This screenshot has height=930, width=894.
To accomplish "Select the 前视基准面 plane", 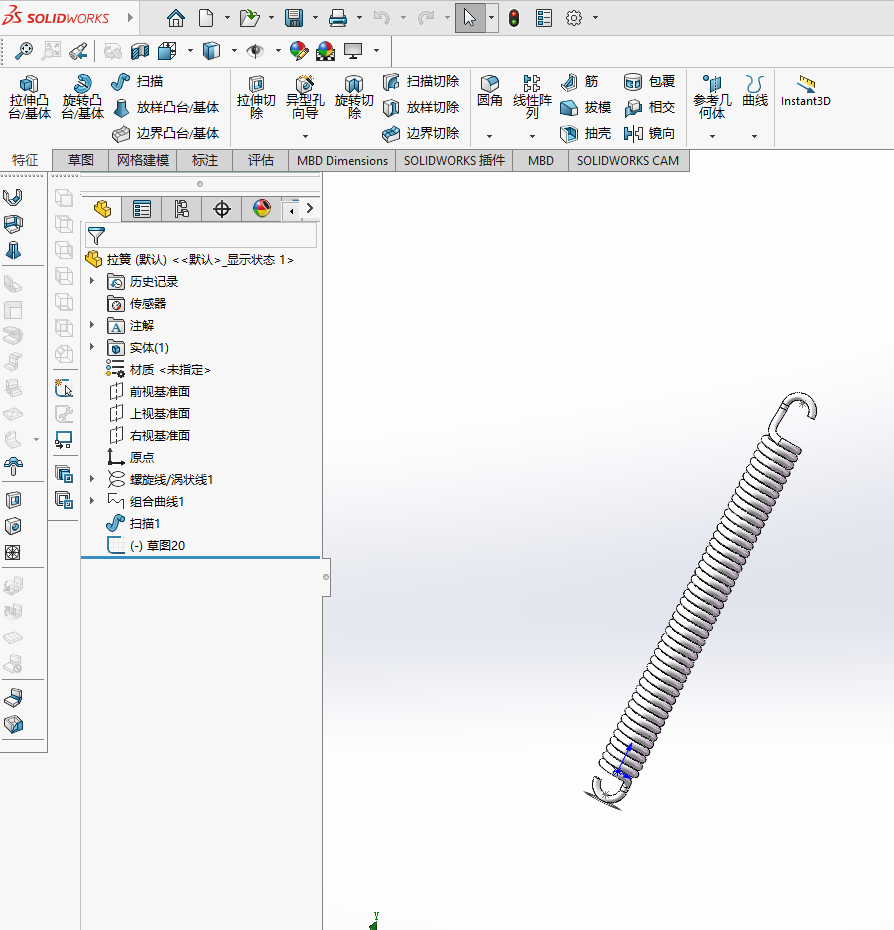I will coord(149,391).
